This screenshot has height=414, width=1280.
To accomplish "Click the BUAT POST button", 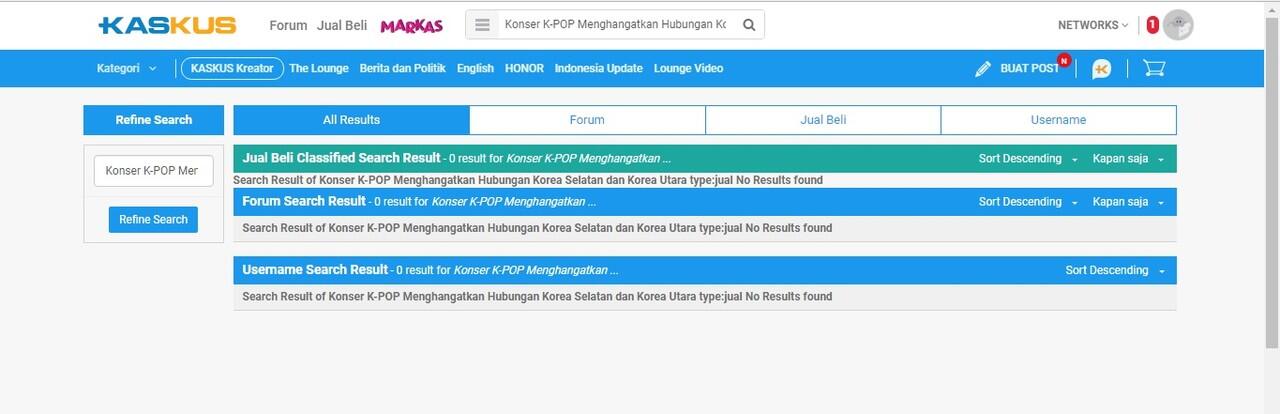I will [x=1029, y=68].
